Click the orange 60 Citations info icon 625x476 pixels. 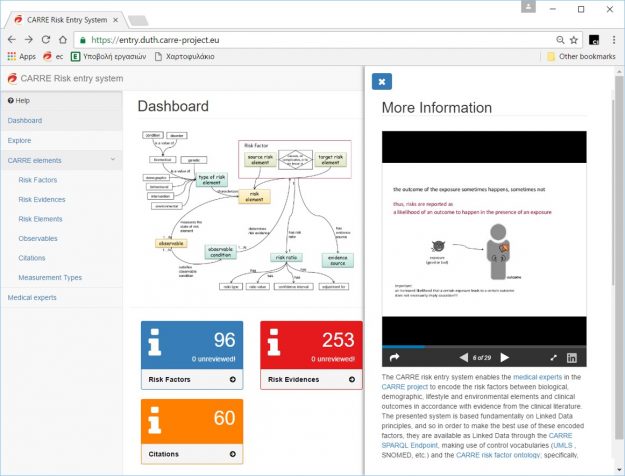click(x=154, y=421)
